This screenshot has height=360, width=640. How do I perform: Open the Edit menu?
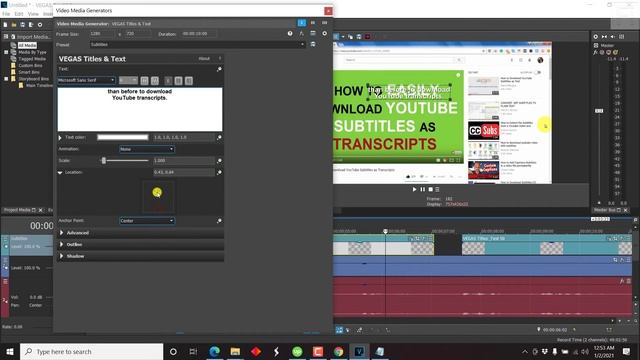(19, 14)
